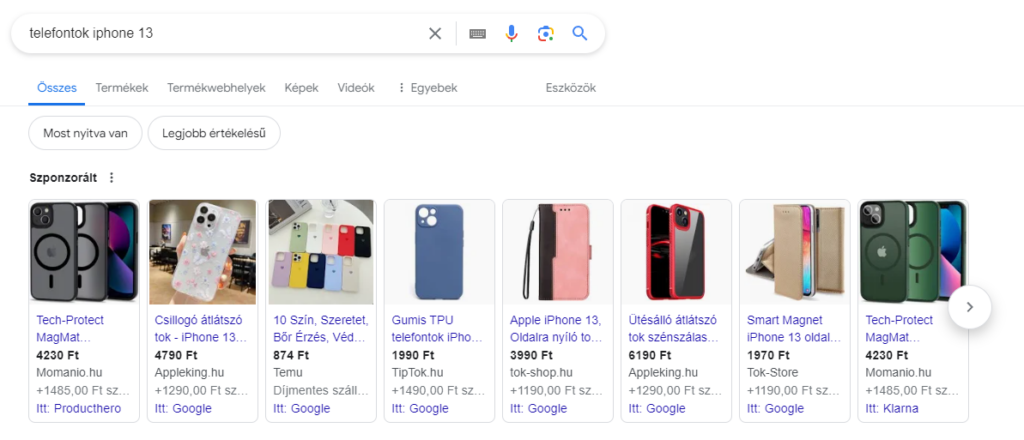
Task: Click the blue magnifier search icon
Action: point(580,33)
